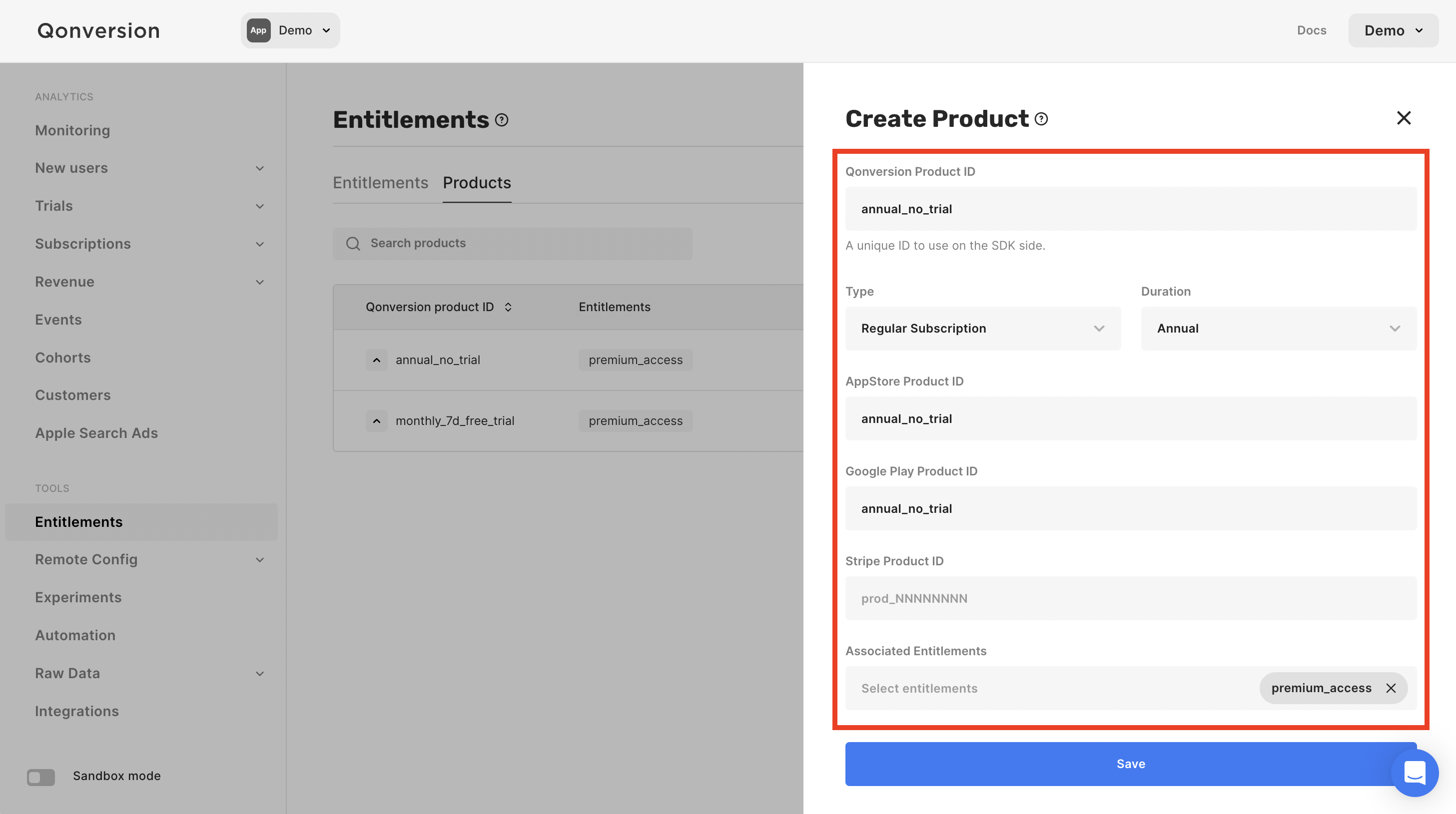The height and width of the screenshot is (814, 1456).
Task: Expand the Revenue sidebar section
Action: coord(259,282)
